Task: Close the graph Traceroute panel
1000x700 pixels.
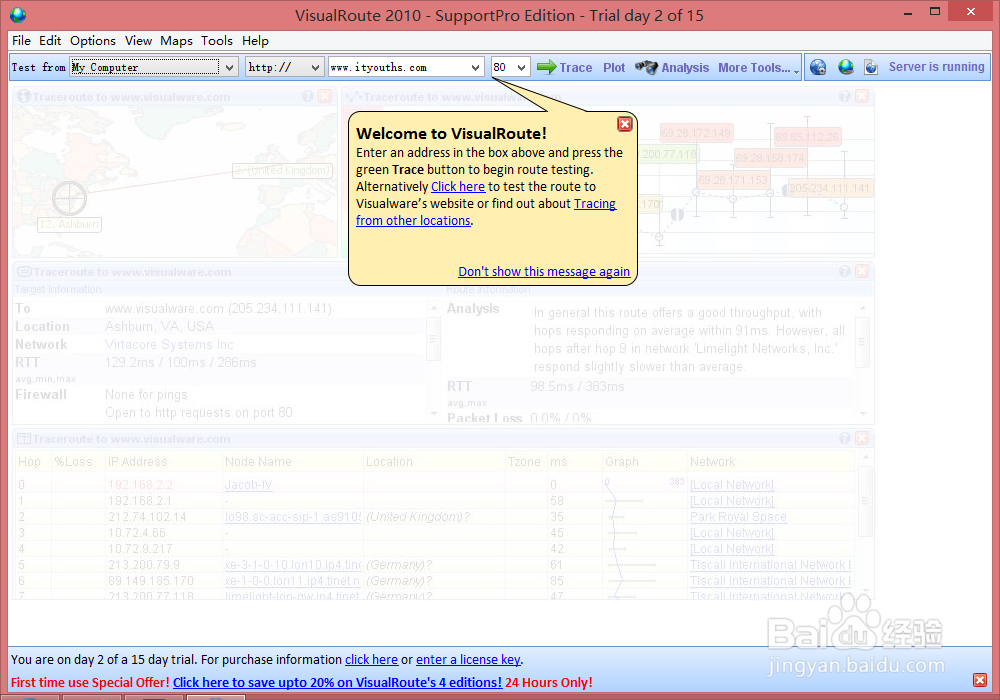Action: (862, 96)
